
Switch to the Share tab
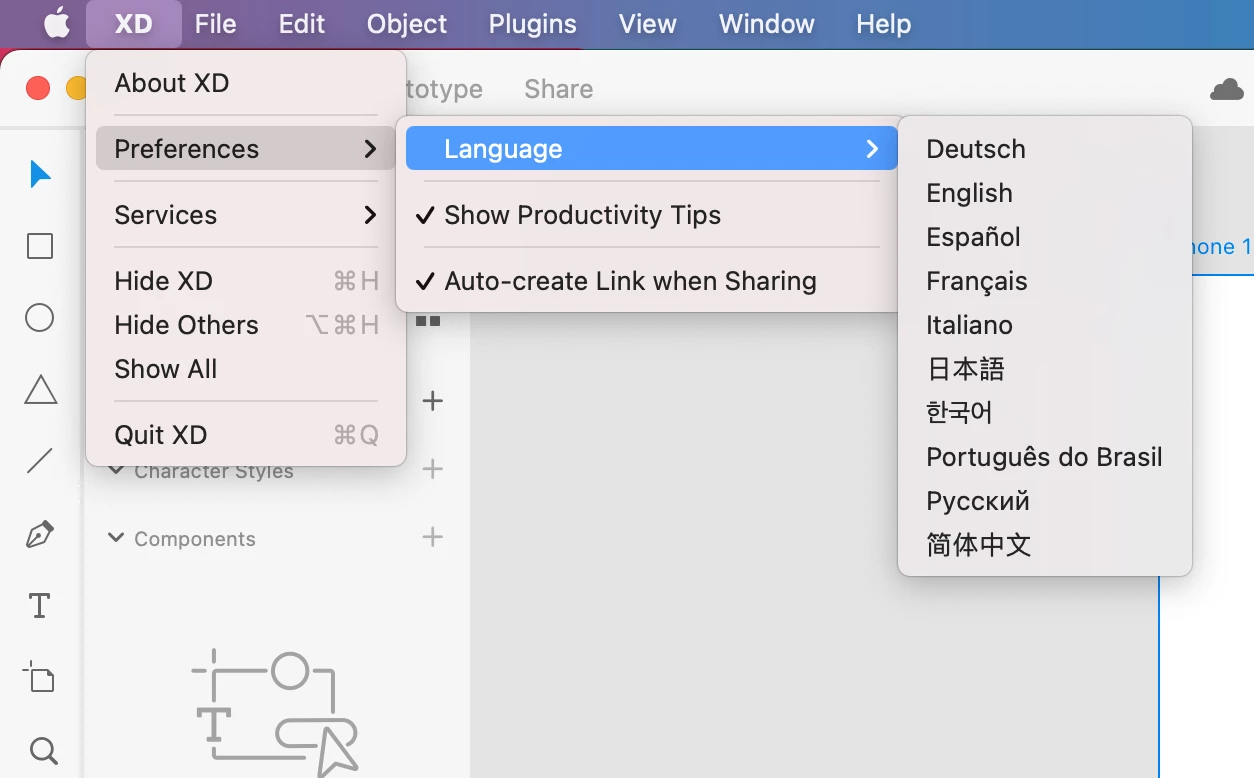tap(558, 89)
